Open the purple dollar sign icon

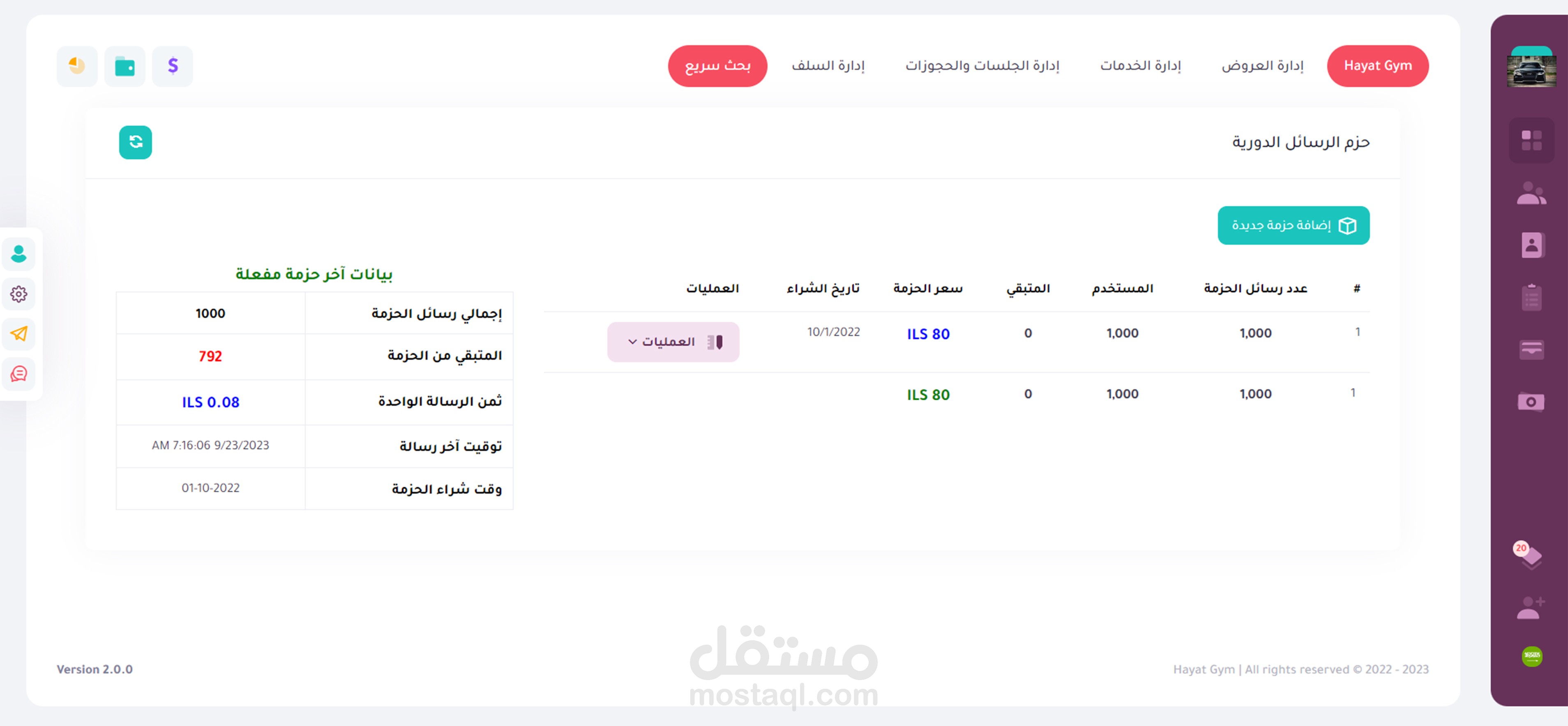tap(172, 66)
